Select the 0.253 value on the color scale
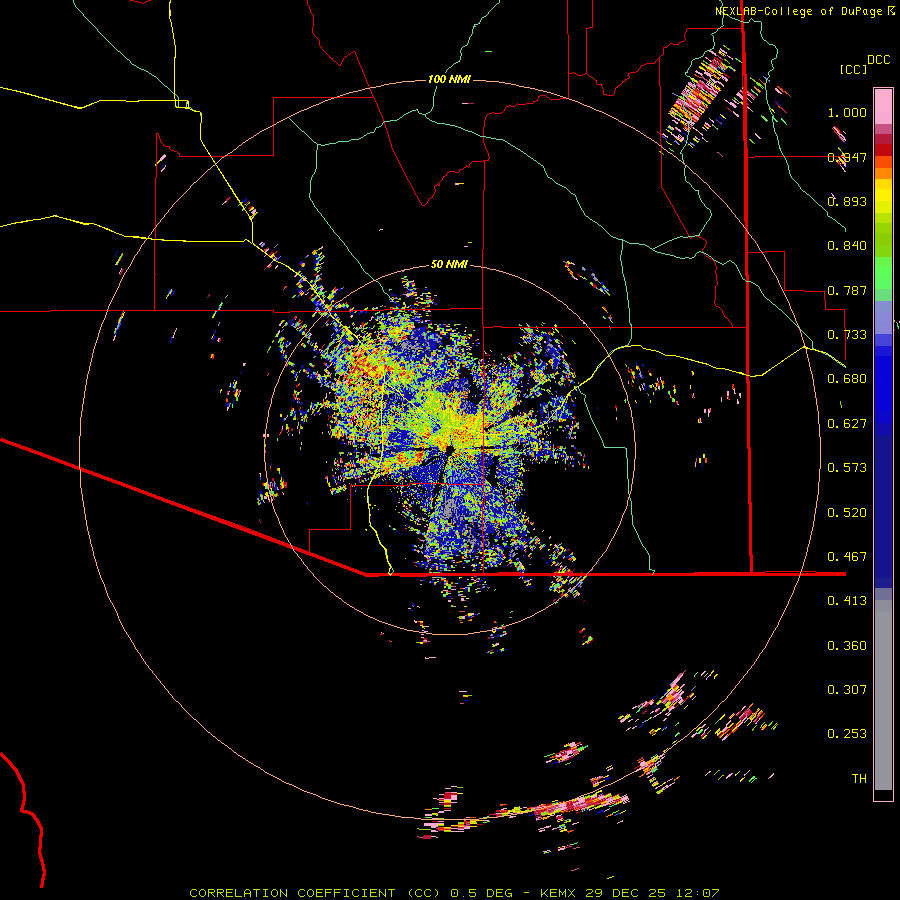 (847, 734)
